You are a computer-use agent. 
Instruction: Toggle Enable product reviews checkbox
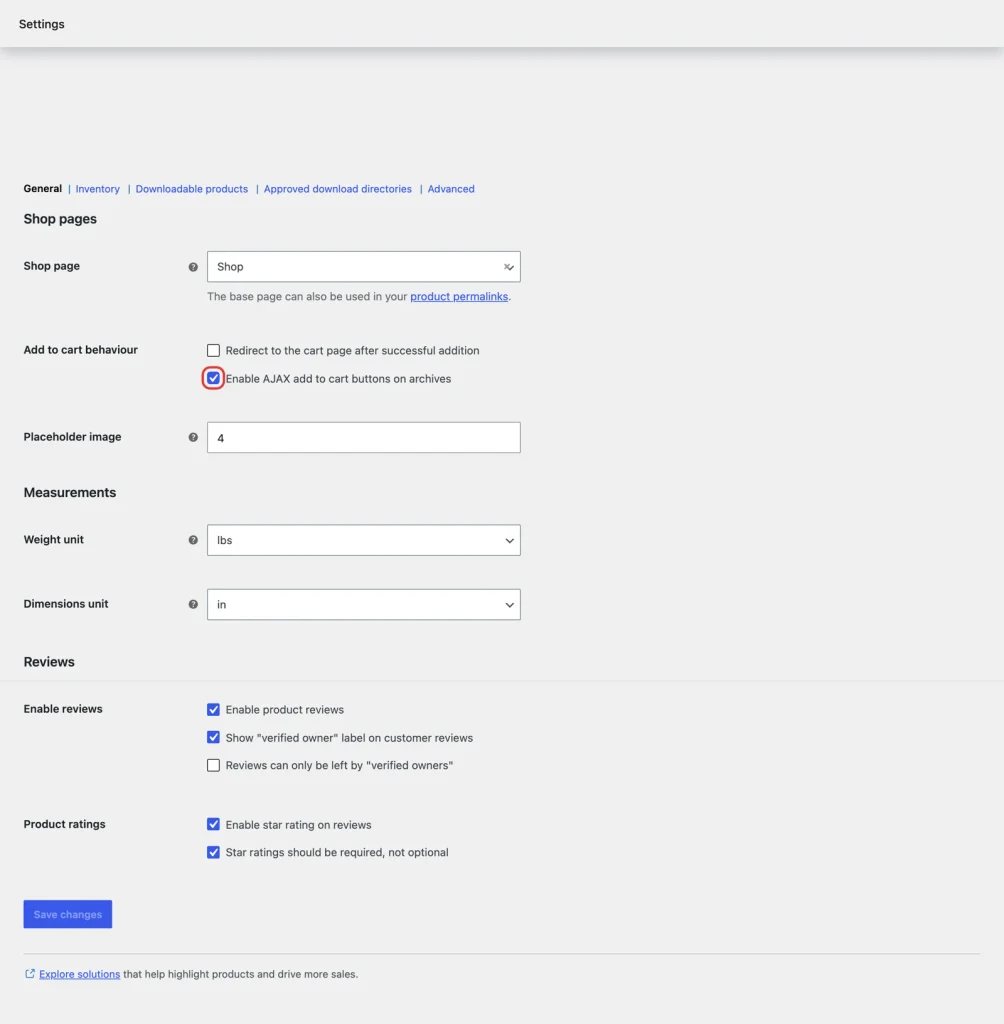tap(213, 709)
